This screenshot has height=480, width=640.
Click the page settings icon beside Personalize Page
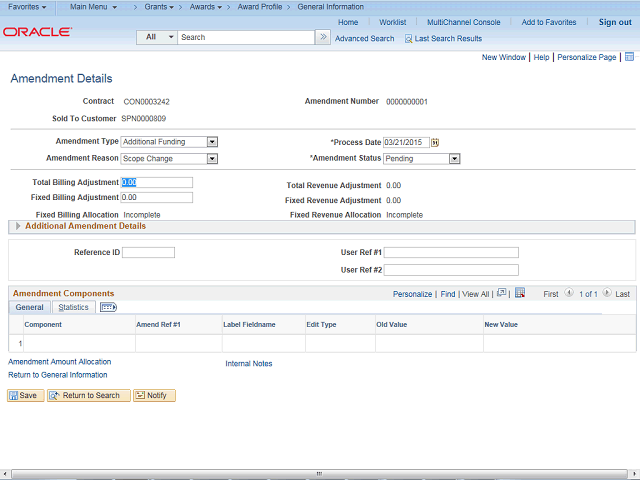click(629, 58)
